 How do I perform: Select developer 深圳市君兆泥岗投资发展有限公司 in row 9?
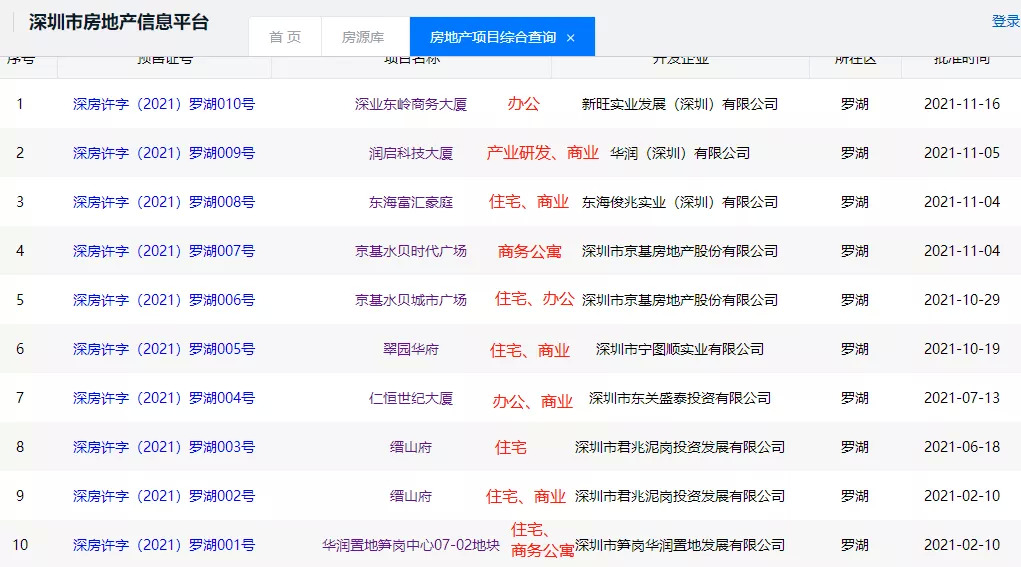coord(680,496)
